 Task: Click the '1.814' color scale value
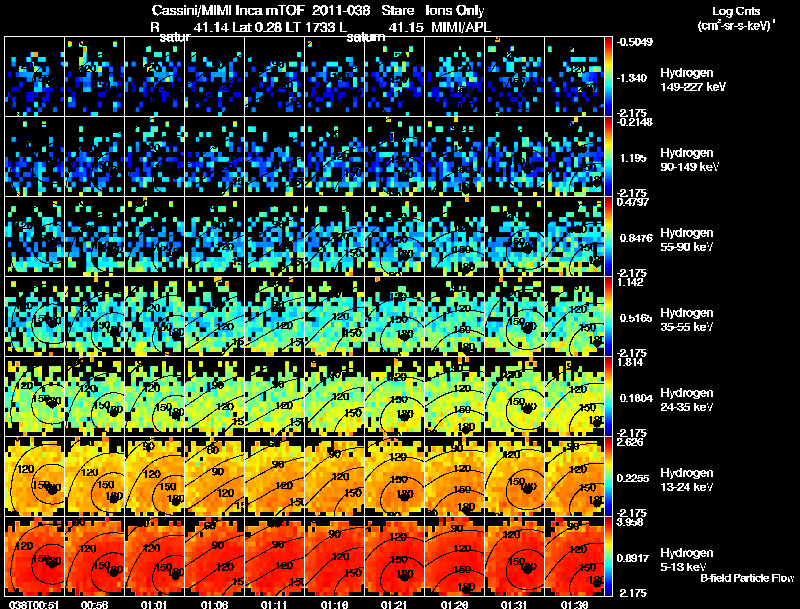click(x=630, y=362)
